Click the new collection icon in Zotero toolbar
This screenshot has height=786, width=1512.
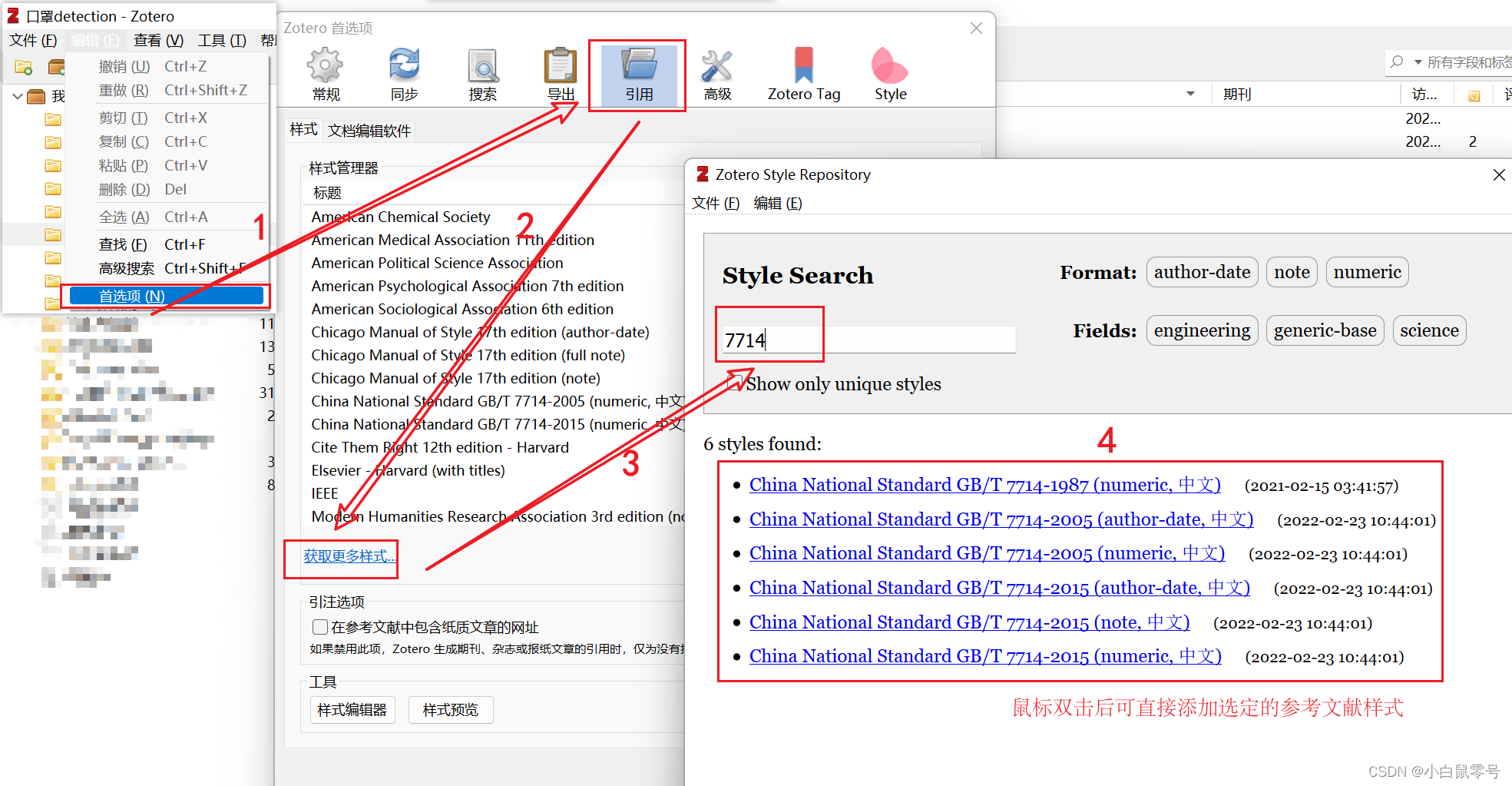pyautogui.click(x=24, y=68)
